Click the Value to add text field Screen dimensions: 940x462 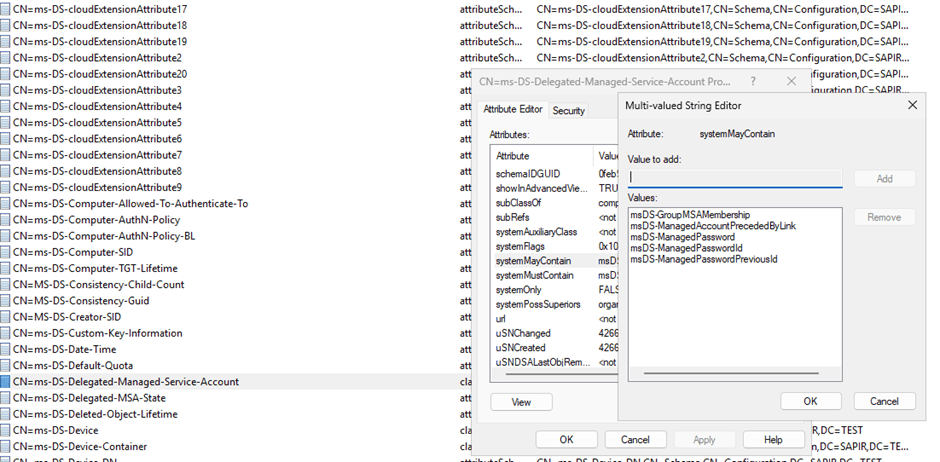[735, 178]
